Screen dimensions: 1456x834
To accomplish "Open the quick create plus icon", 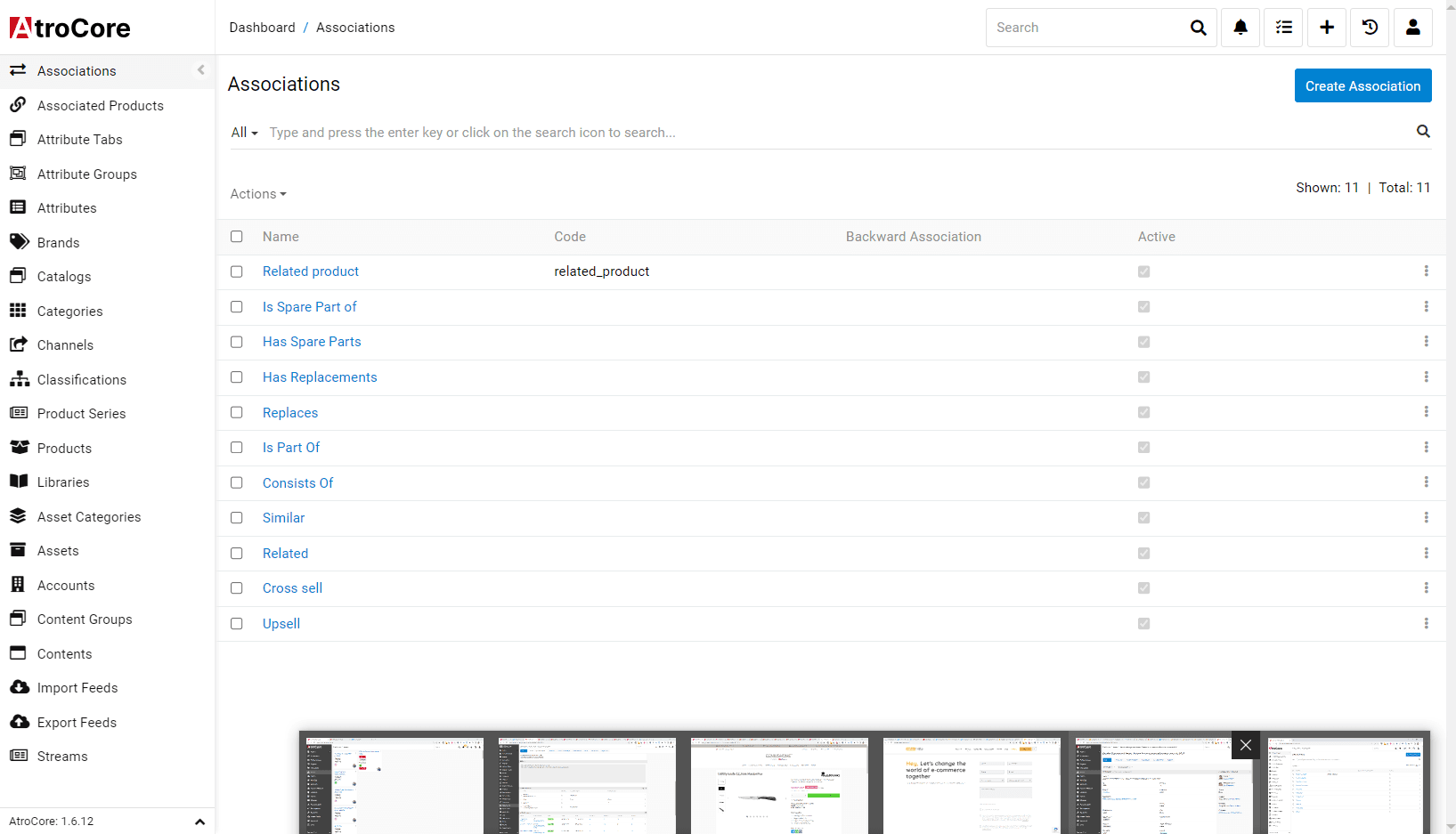I will (x=1326, y=28).
